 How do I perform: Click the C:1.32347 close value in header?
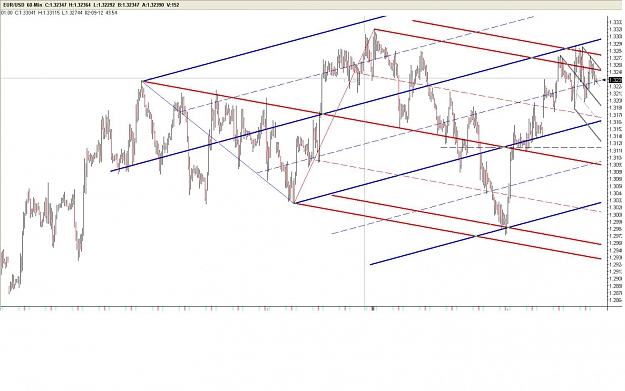[x=55, y=5]
